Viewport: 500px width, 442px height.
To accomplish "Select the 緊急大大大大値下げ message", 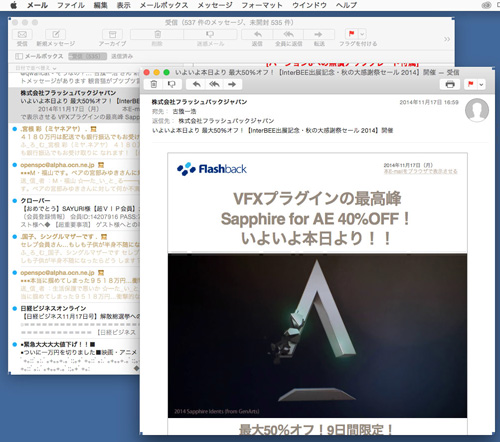I will 75,356.
